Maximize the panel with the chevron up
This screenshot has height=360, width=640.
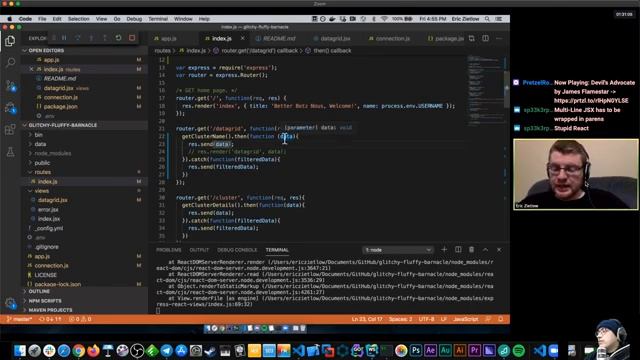485,249
